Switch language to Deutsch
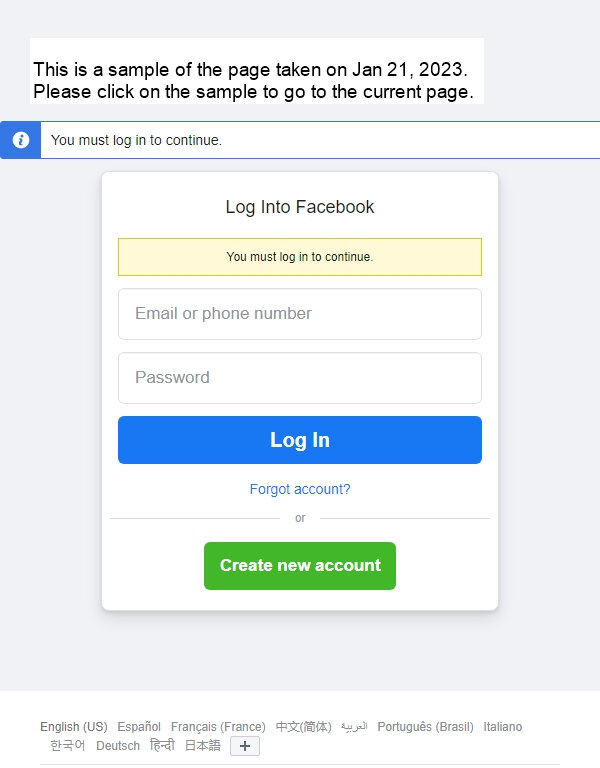 click(118, 745)
